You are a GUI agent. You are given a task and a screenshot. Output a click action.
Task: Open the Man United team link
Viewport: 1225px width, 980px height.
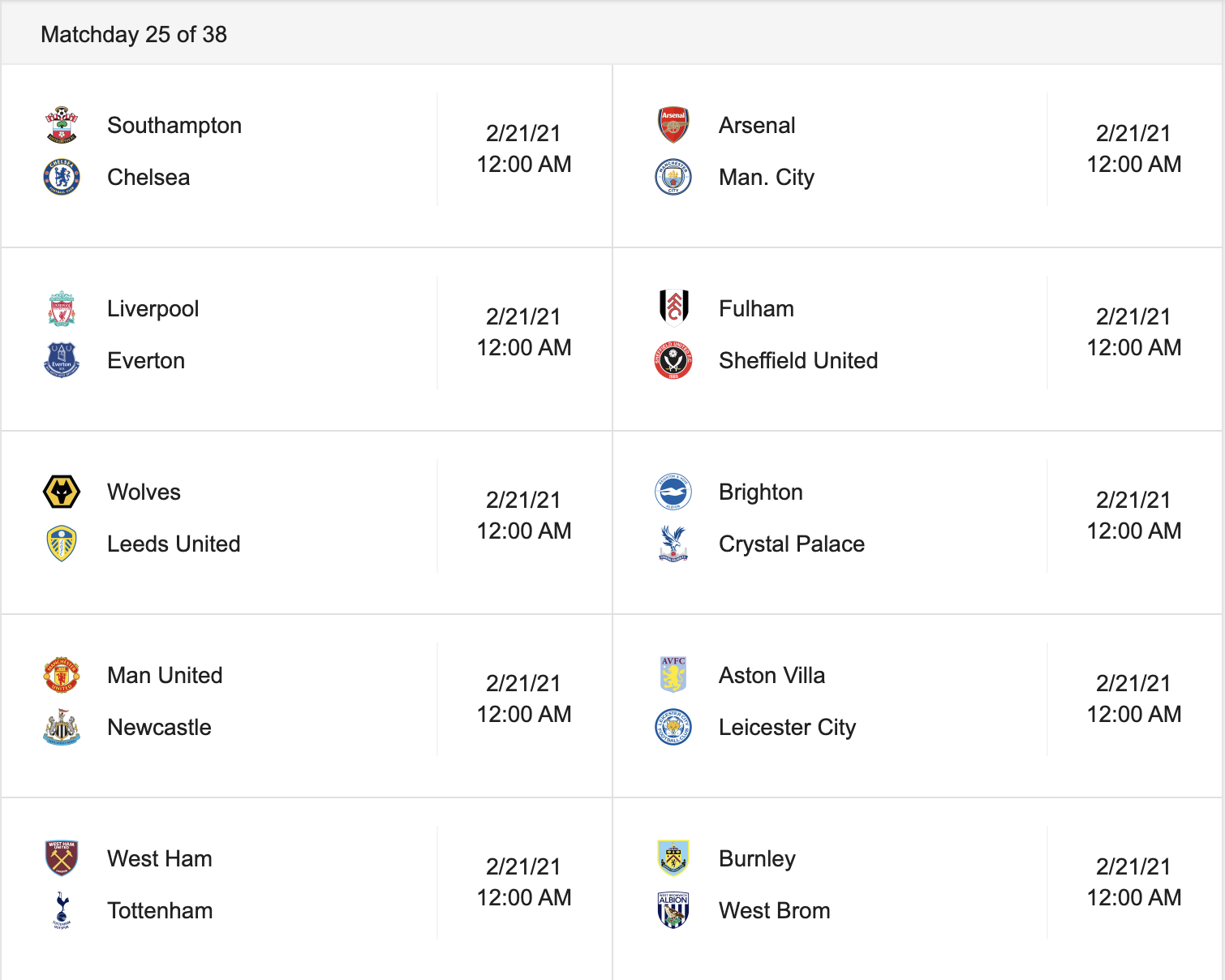pyautogui.click(x=165, y=675)
